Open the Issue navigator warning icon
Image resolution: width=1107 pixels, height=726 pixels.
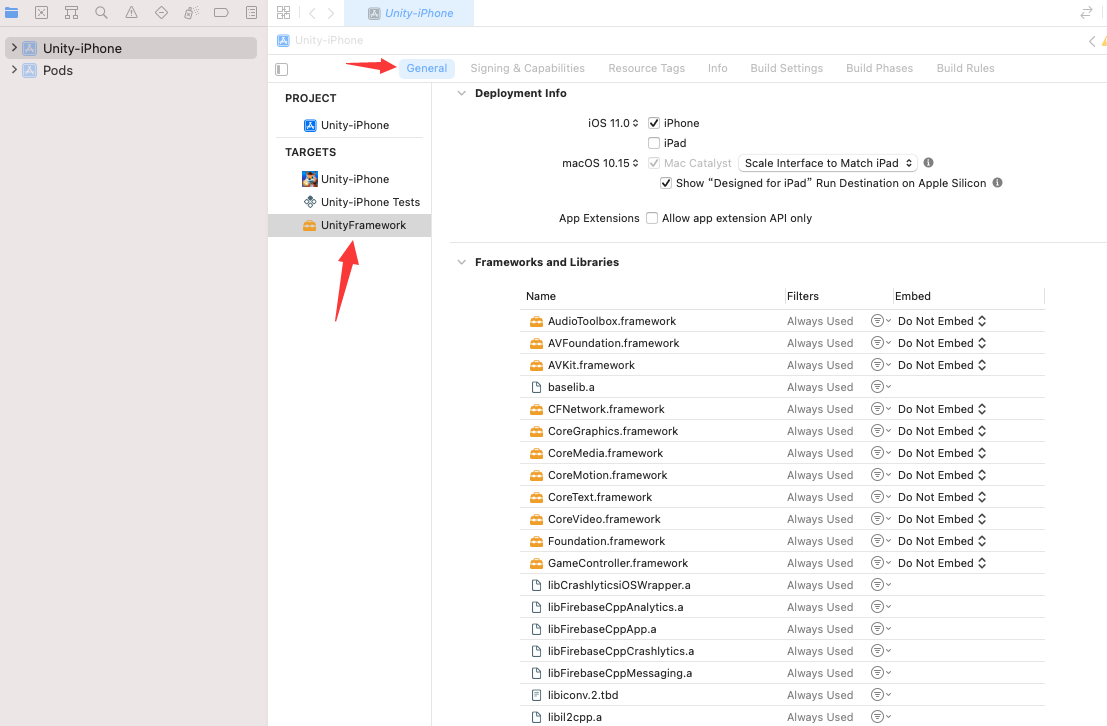pyautogui.click(x=131, y=12)
